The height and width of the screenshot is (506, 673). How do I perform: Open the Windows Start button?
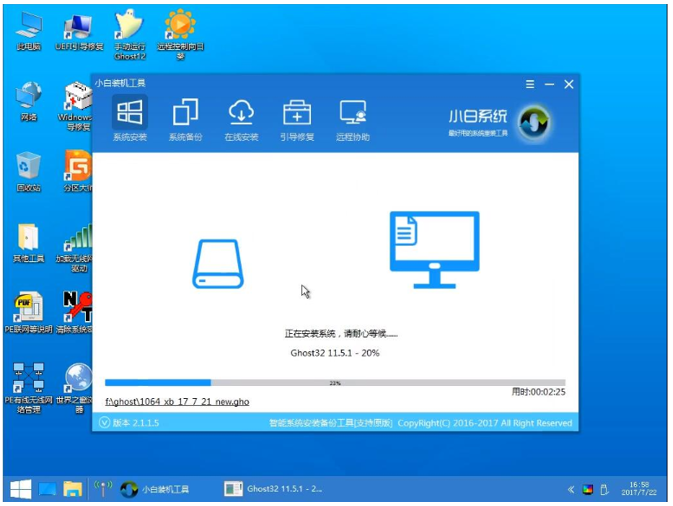[x=20, y=489]
